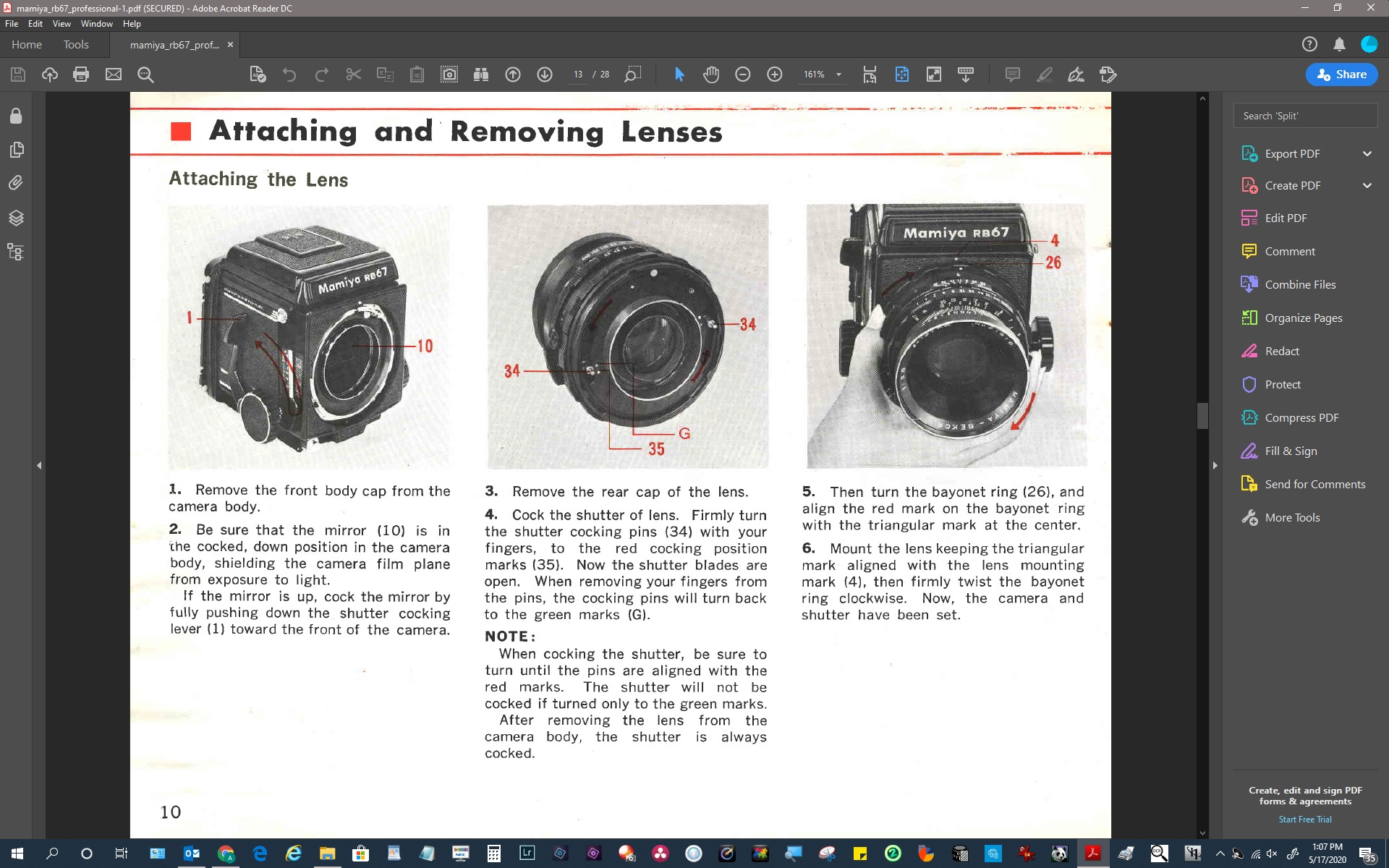
Task: Select the Hand pan tool
Action: pos(711,75)
